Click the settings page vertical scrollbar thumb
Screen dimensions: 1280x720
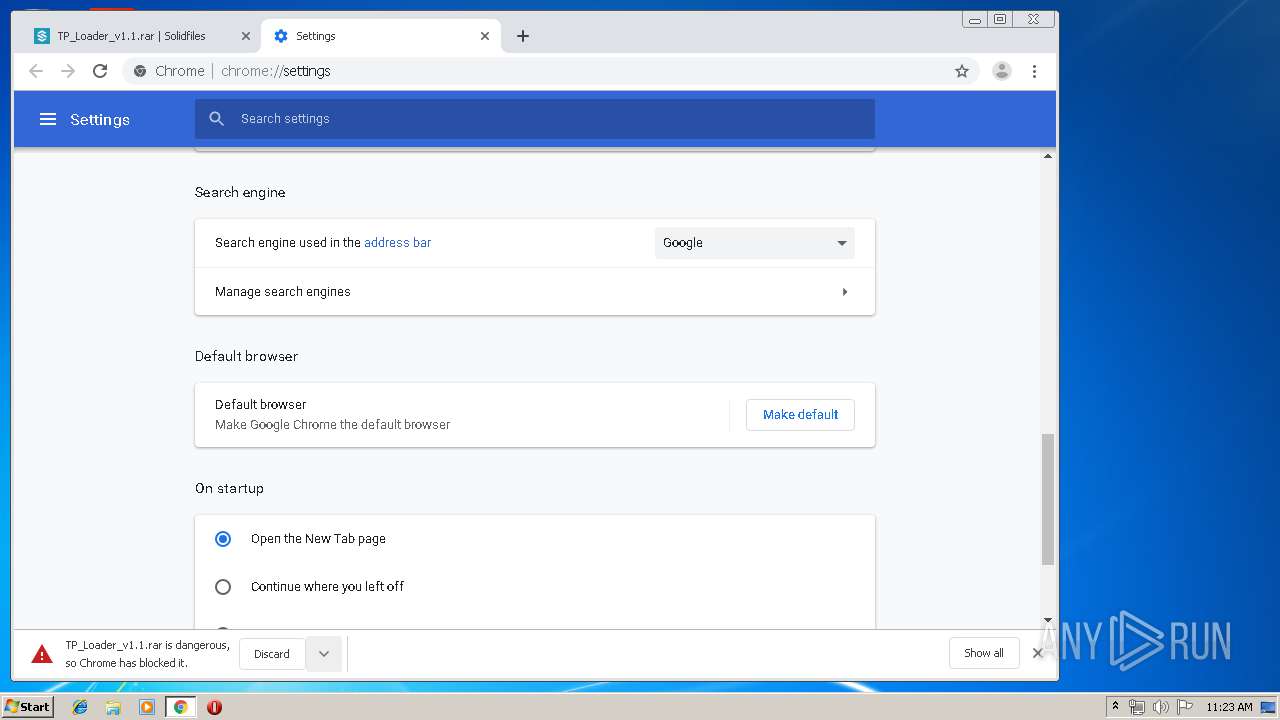coord(1048,500)
